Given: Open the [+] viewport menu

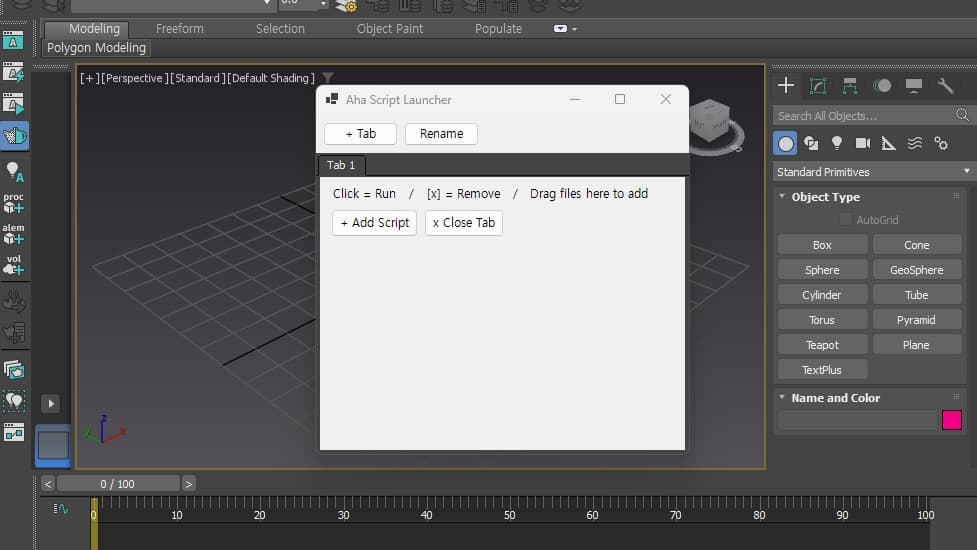Looking at the screenshot, I should [89, 78].
